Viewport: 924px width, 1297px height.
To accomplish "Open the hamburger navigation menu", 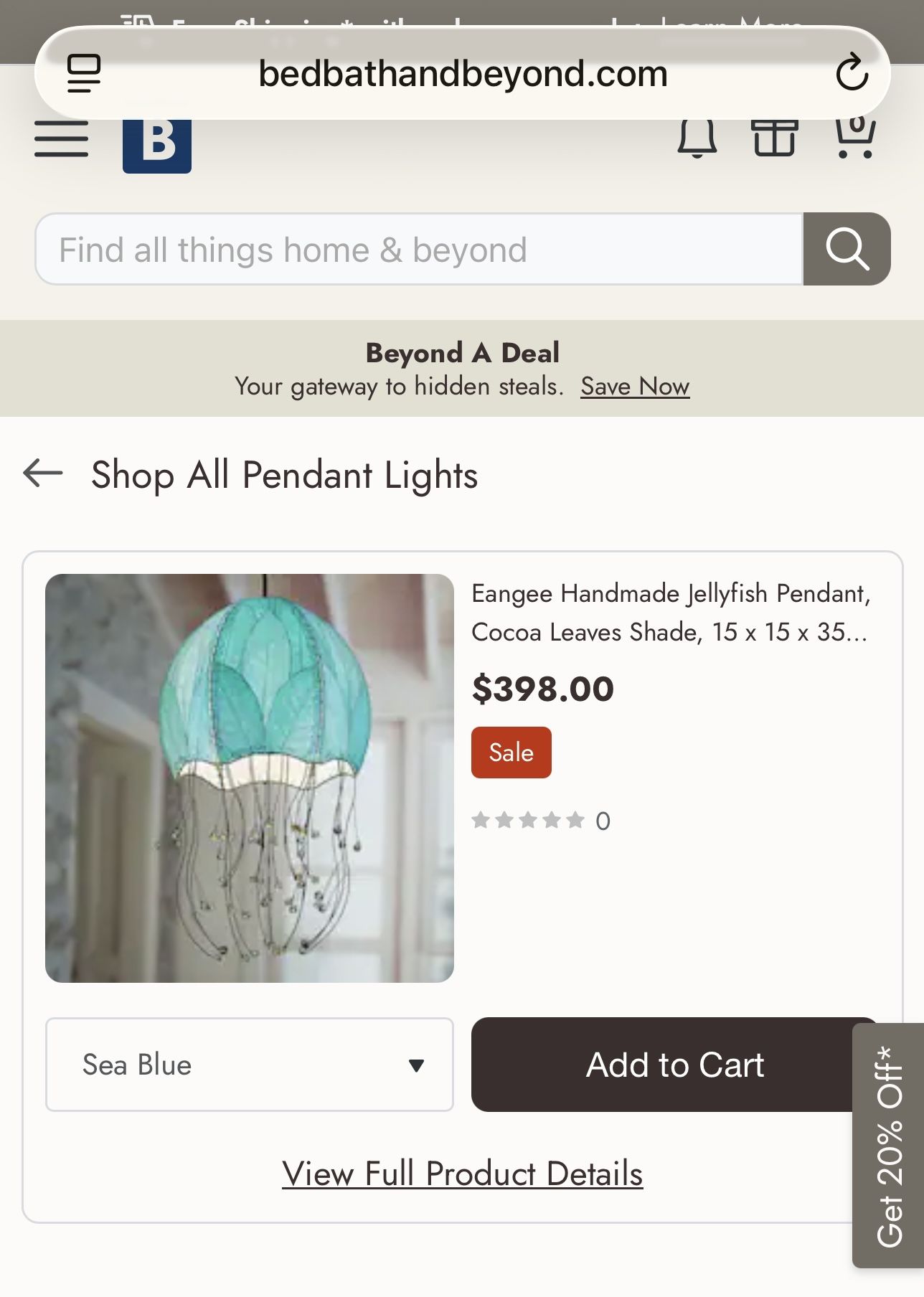I will [61, 140].
